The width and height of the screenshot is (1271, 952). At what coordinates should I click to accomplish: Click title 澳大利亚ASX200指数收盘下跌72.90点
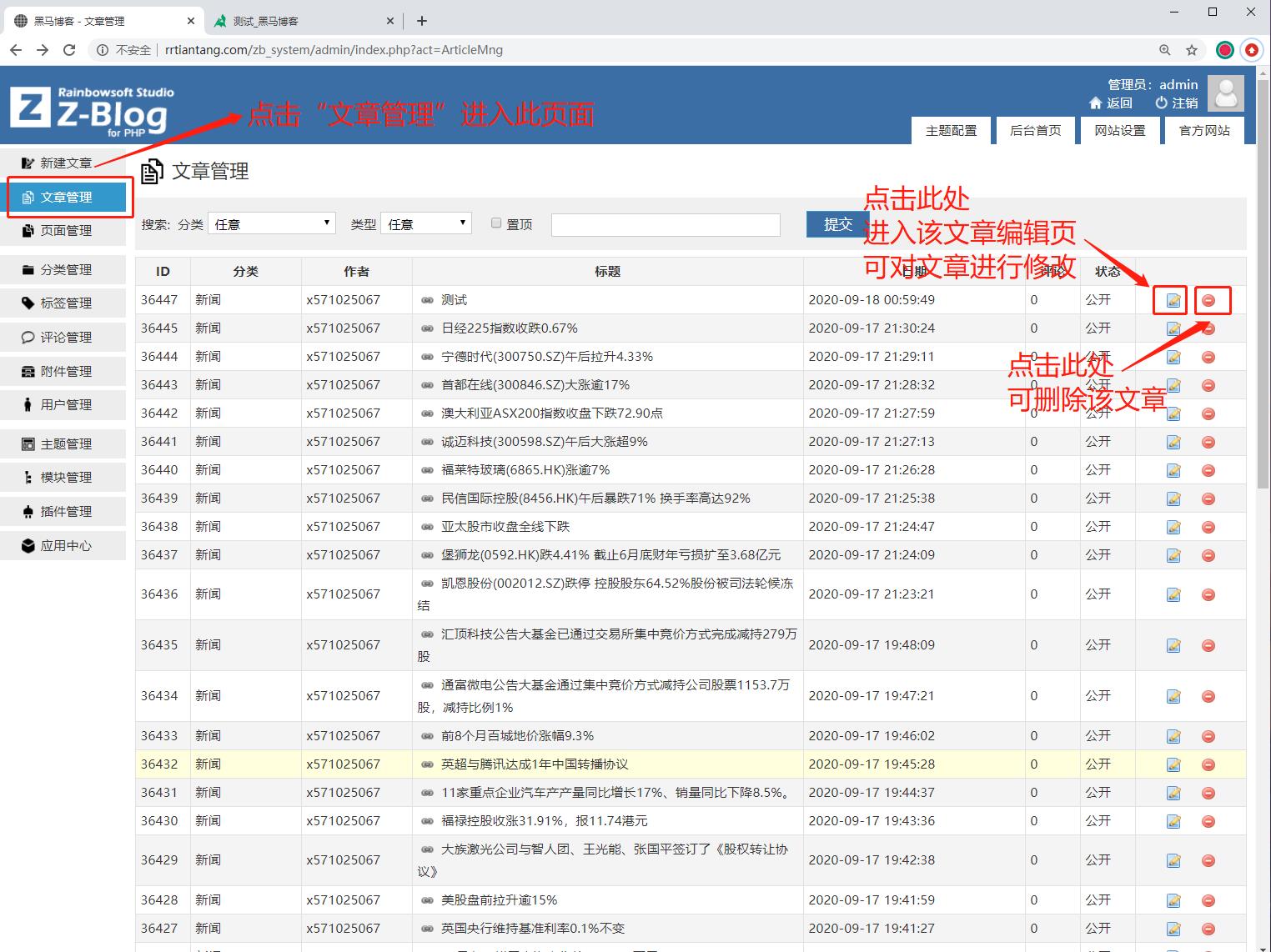click(x=552, y=413)
